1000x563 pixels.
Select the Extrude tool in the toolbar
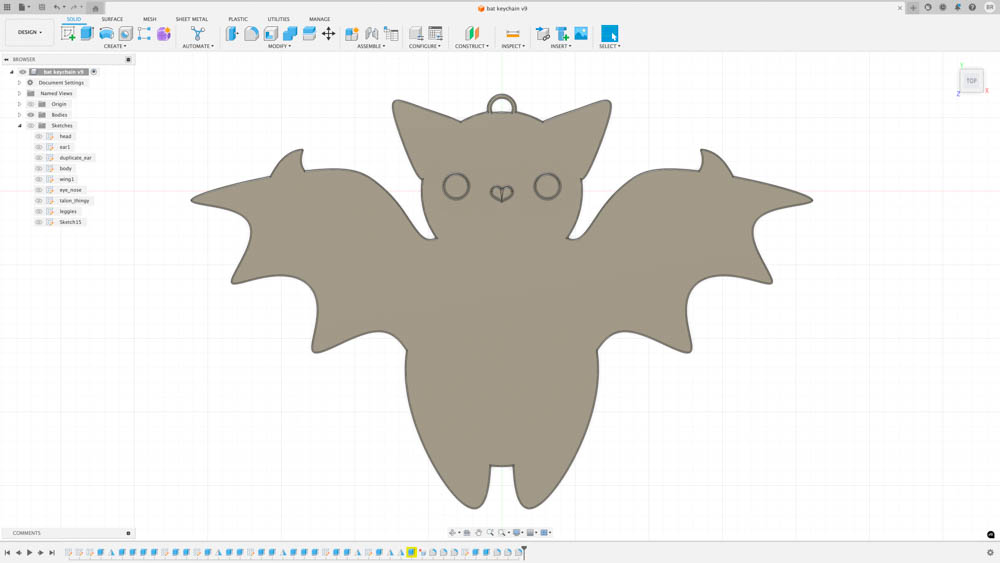87,33
